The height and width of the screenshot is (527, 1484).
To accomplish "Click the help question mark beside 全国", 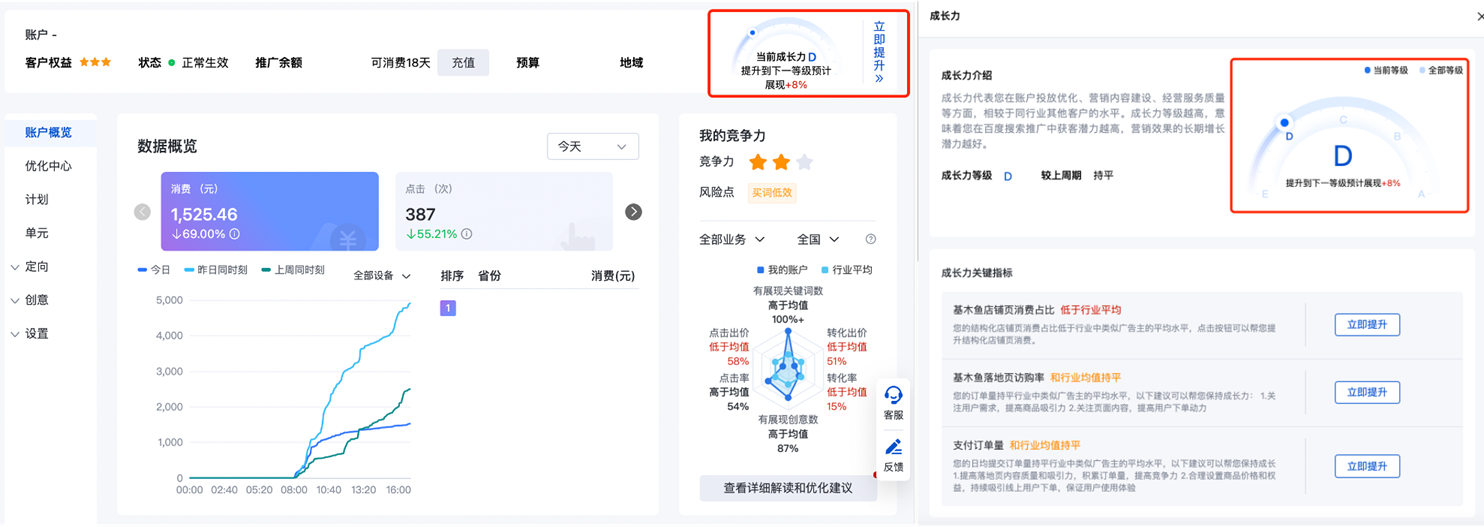I will (x=871, y=240).
